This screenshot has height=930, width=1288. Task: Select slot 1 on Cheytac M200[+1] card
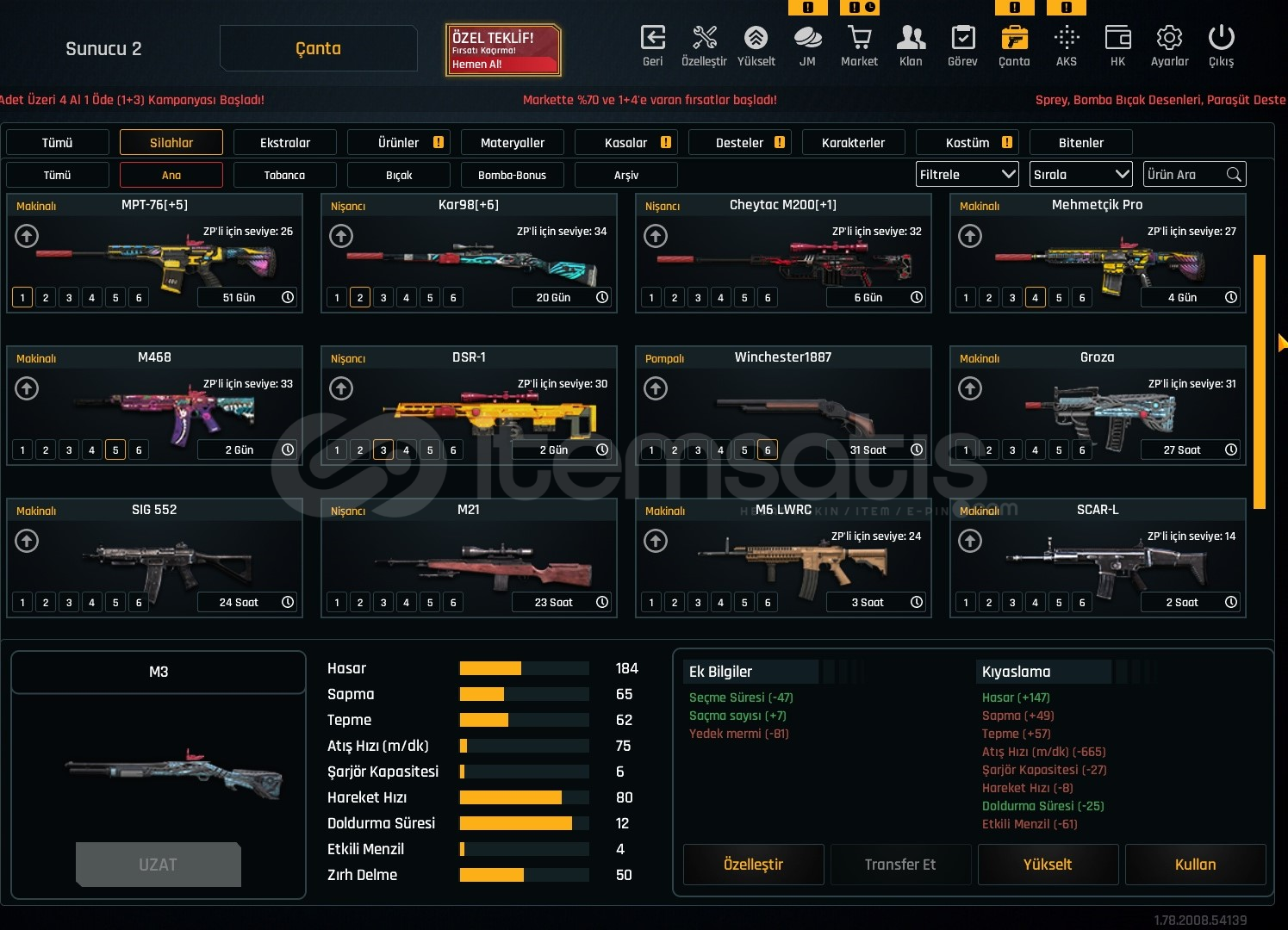point(651,297)
